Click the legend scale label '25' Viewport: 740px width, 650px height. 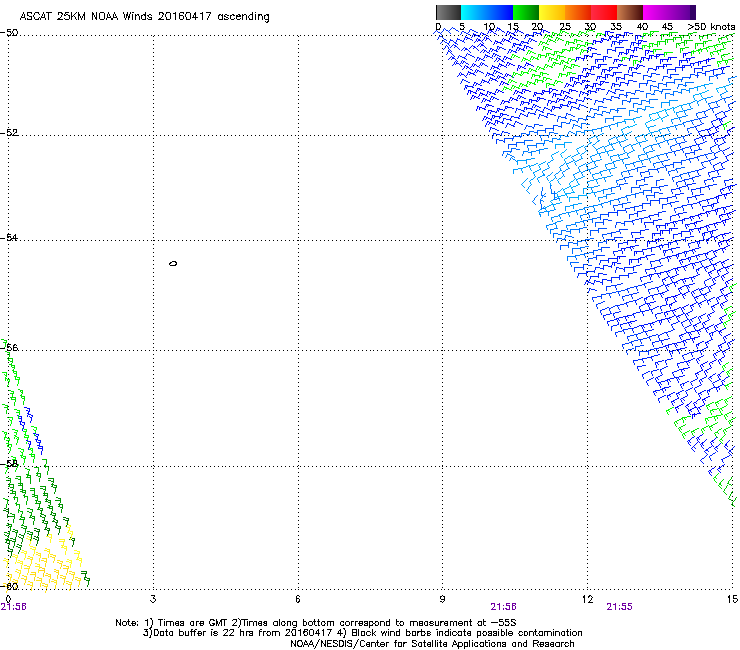pos(564,27)
